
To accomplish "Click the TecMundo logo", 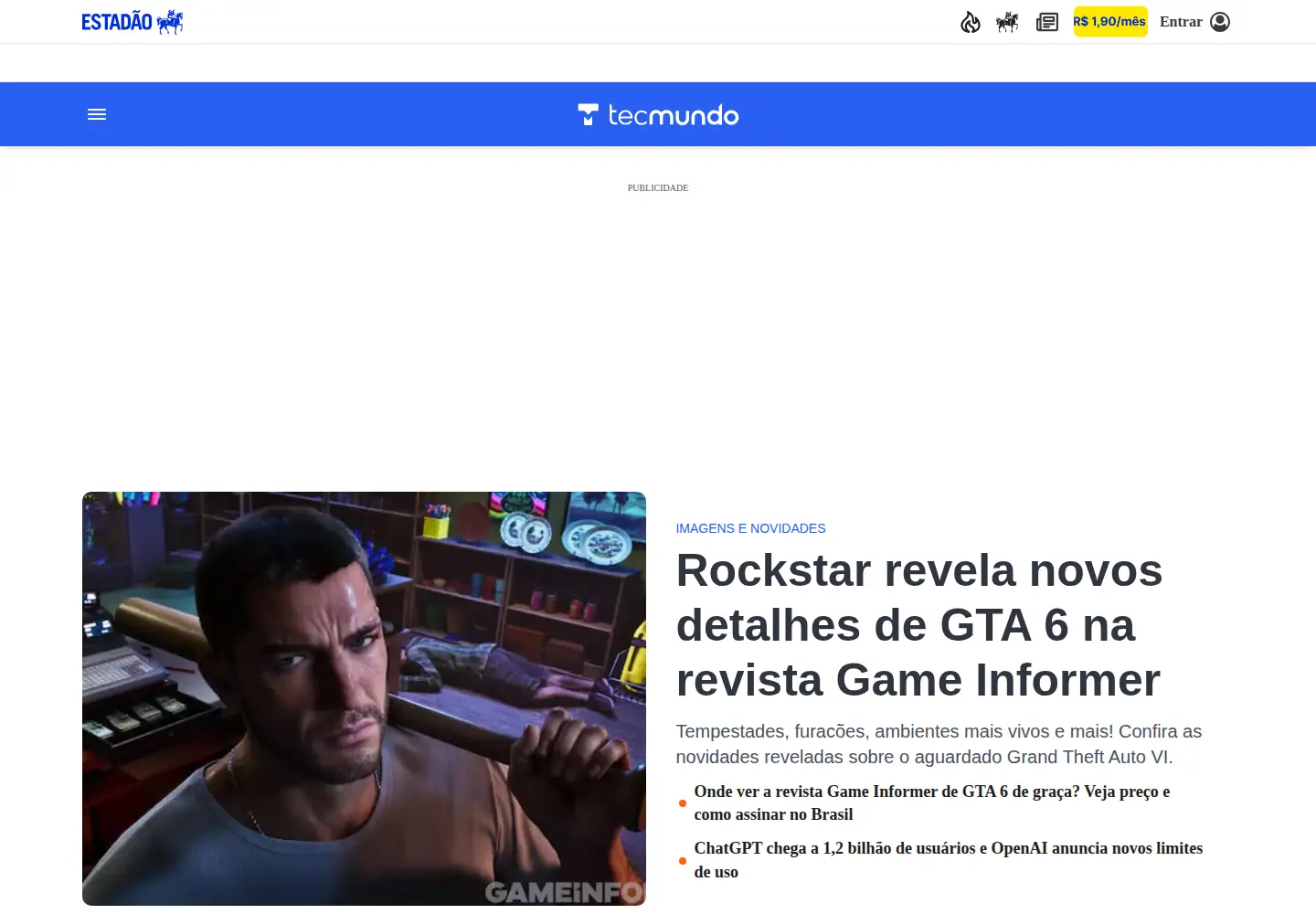I will click(x=658, y=114).
